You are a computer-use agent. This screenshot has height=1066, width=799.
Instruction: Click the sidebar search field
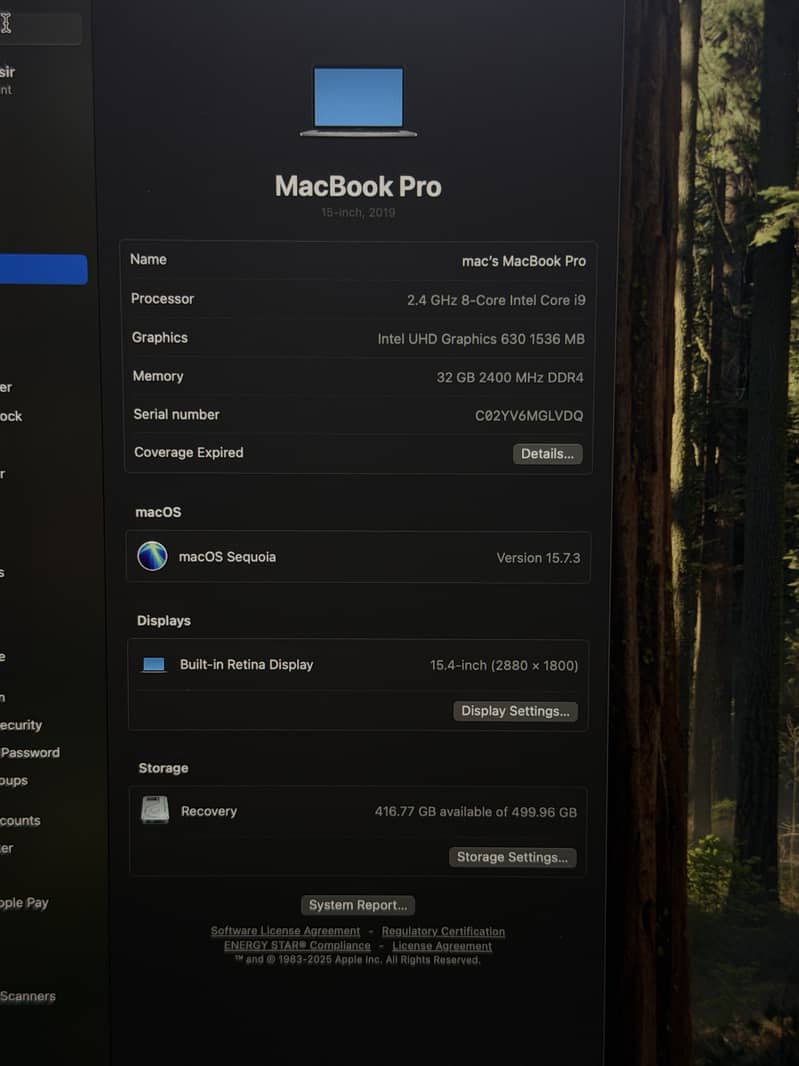41,27
